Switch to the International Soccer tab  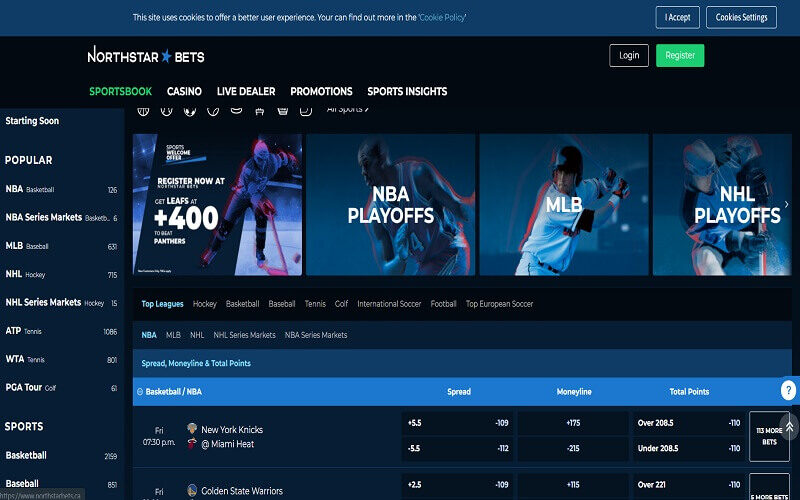pyautogui.click(x=389, y=304)
